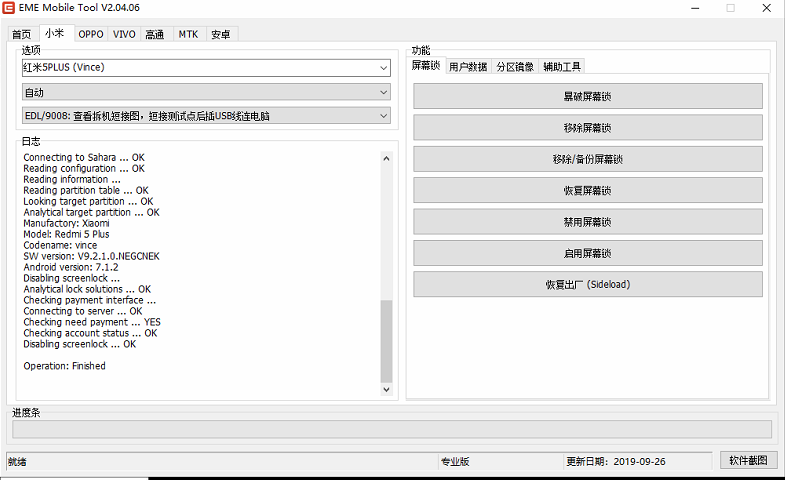785x480 pixels.
Task: Click the log scrollbar up arrow
Action: [386, 158]
